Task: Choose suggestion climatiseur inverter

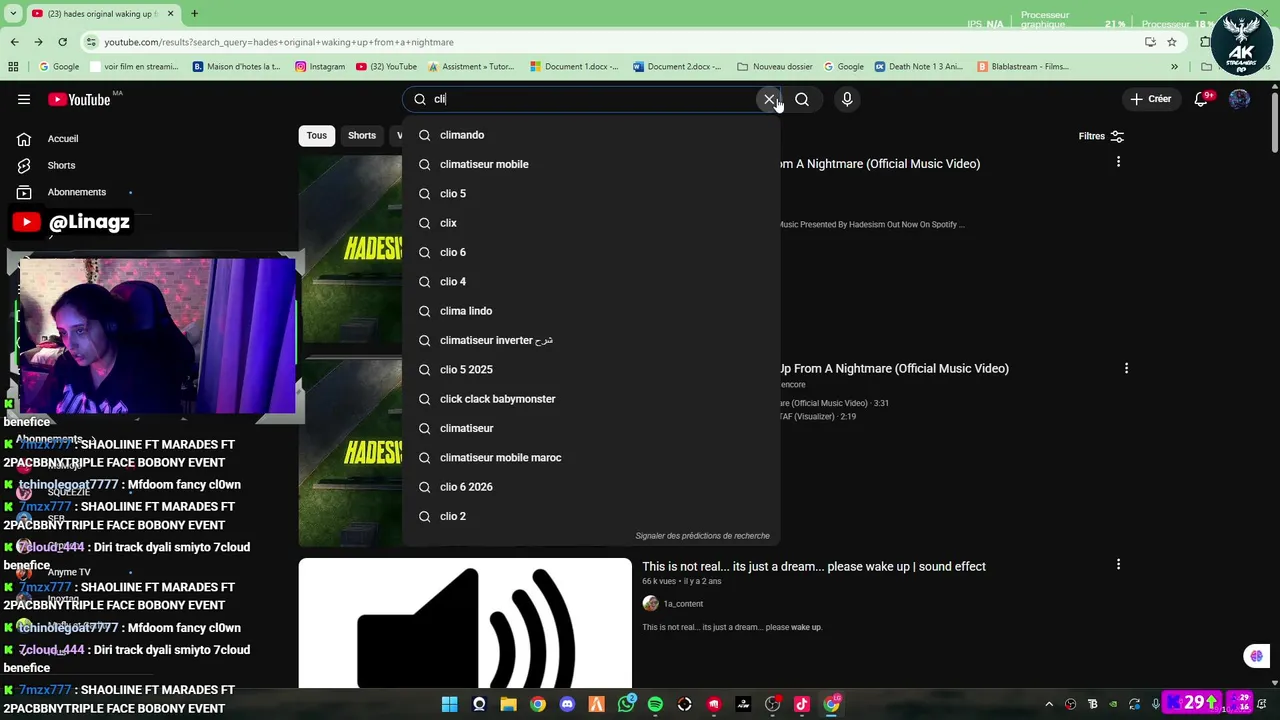Action: coord(591,340)
